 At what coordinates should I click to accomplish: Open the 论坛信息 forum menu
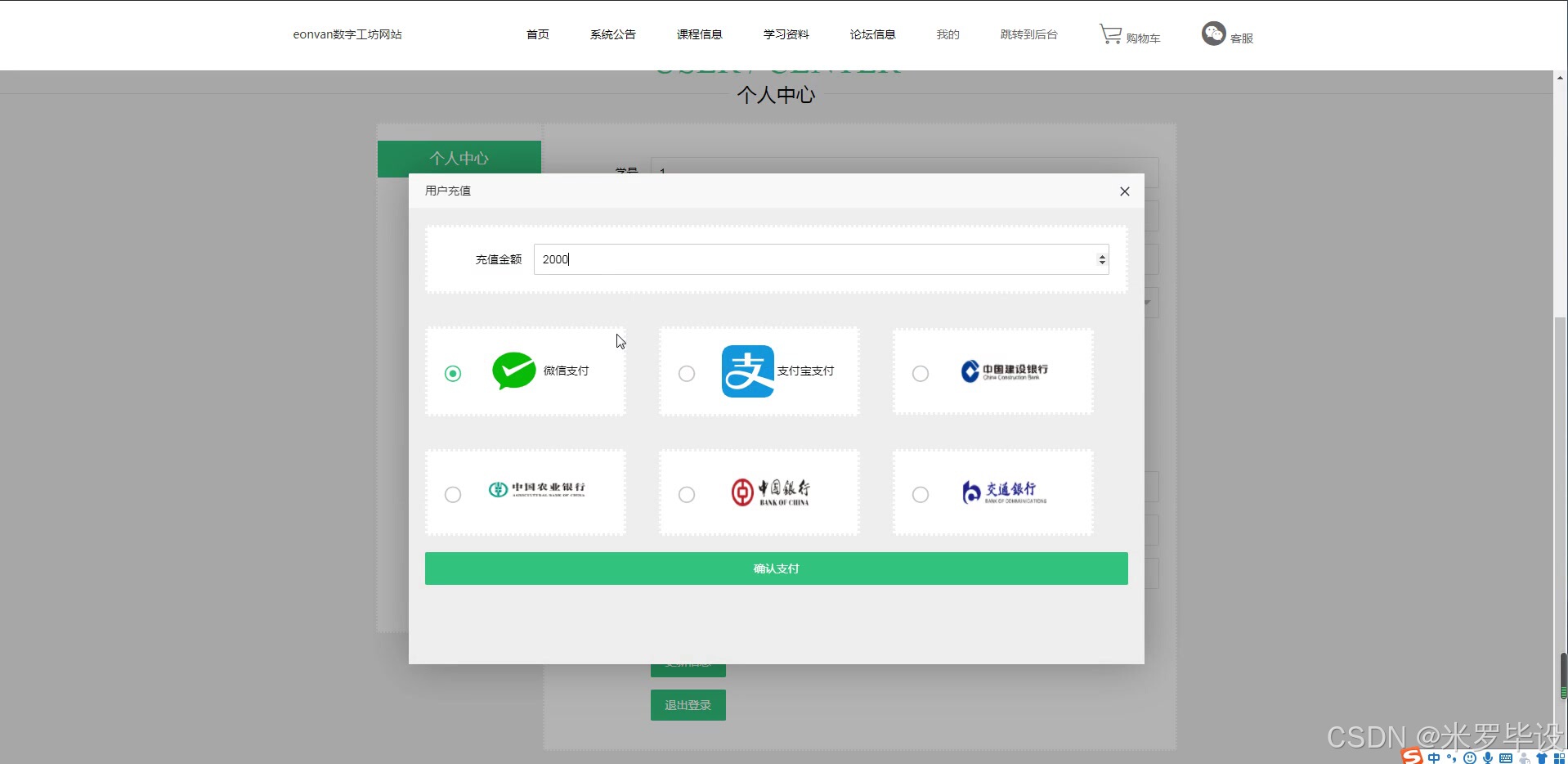coord(873,34)
